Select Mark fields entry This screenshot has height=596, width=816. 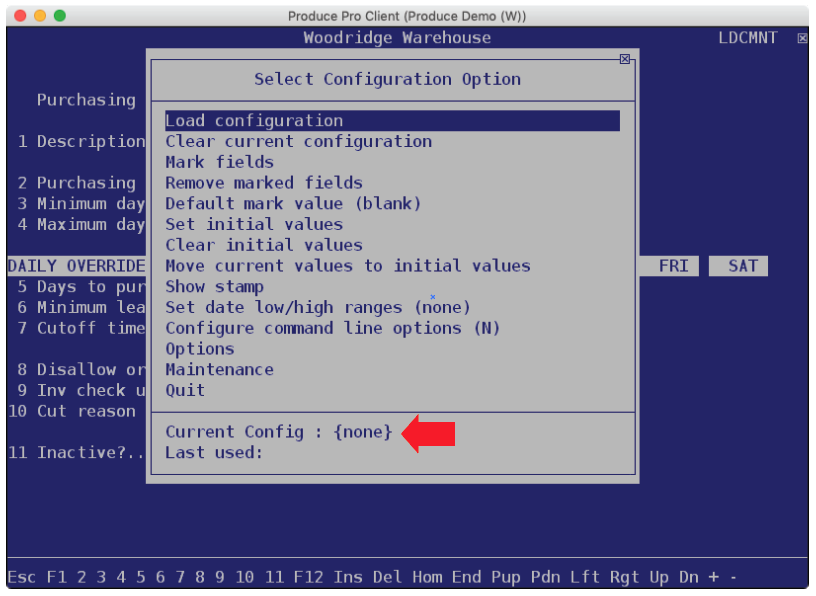click(220, 162)
